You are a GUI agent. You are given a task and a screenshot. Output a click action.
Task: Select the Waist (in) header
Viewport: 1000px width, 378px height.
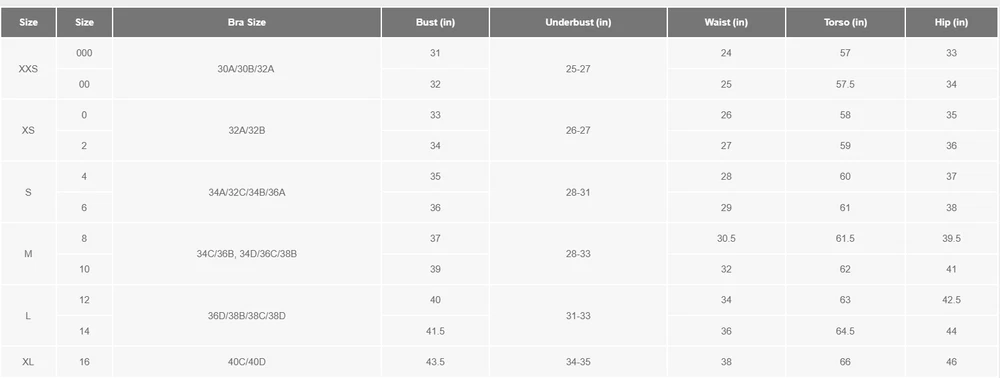tap(726, 22)
